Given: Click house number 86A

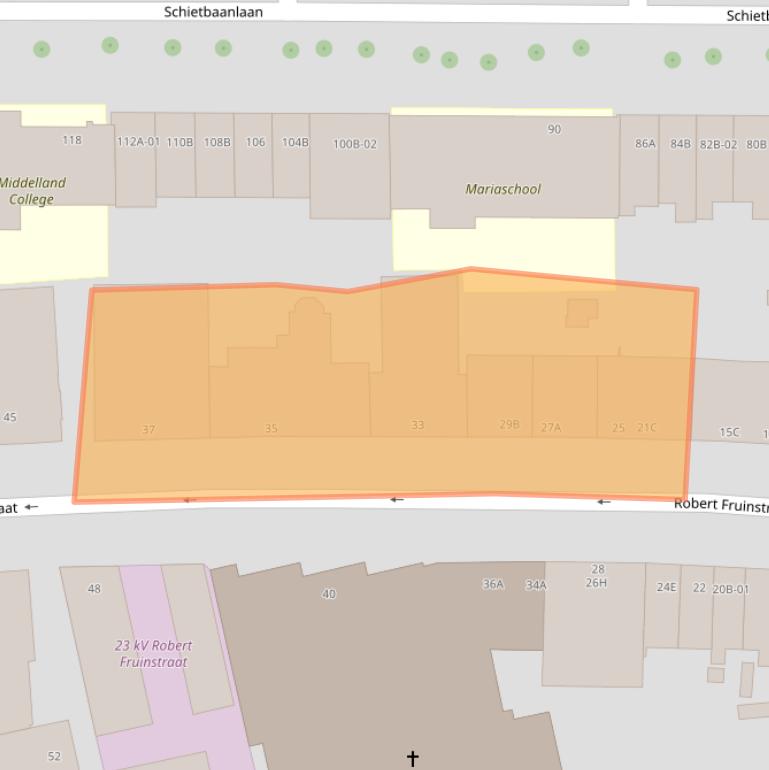Looking at the screenshot, I should click(645, 143).
